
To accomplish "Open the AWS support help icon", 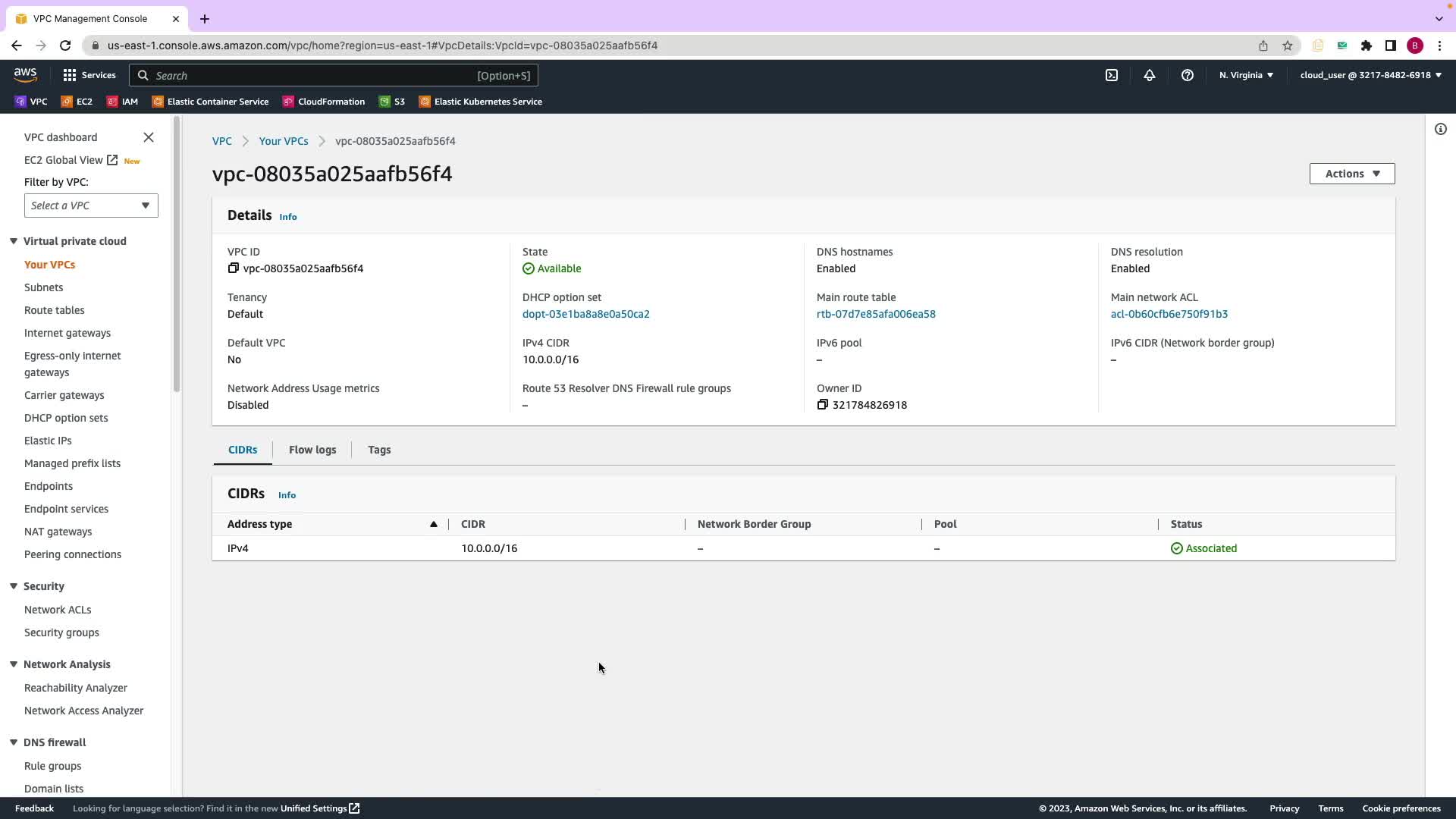I will (x=1188, y=75).
